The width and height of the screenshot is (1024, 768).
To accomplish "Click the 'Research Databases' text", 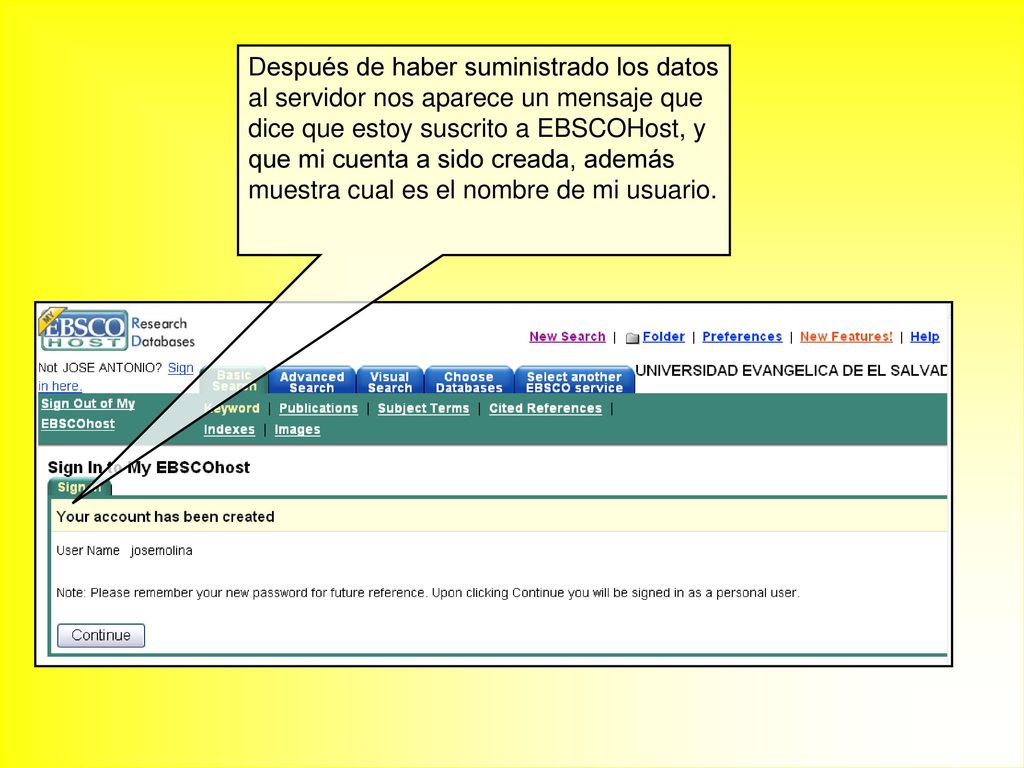I will (163, 332).
